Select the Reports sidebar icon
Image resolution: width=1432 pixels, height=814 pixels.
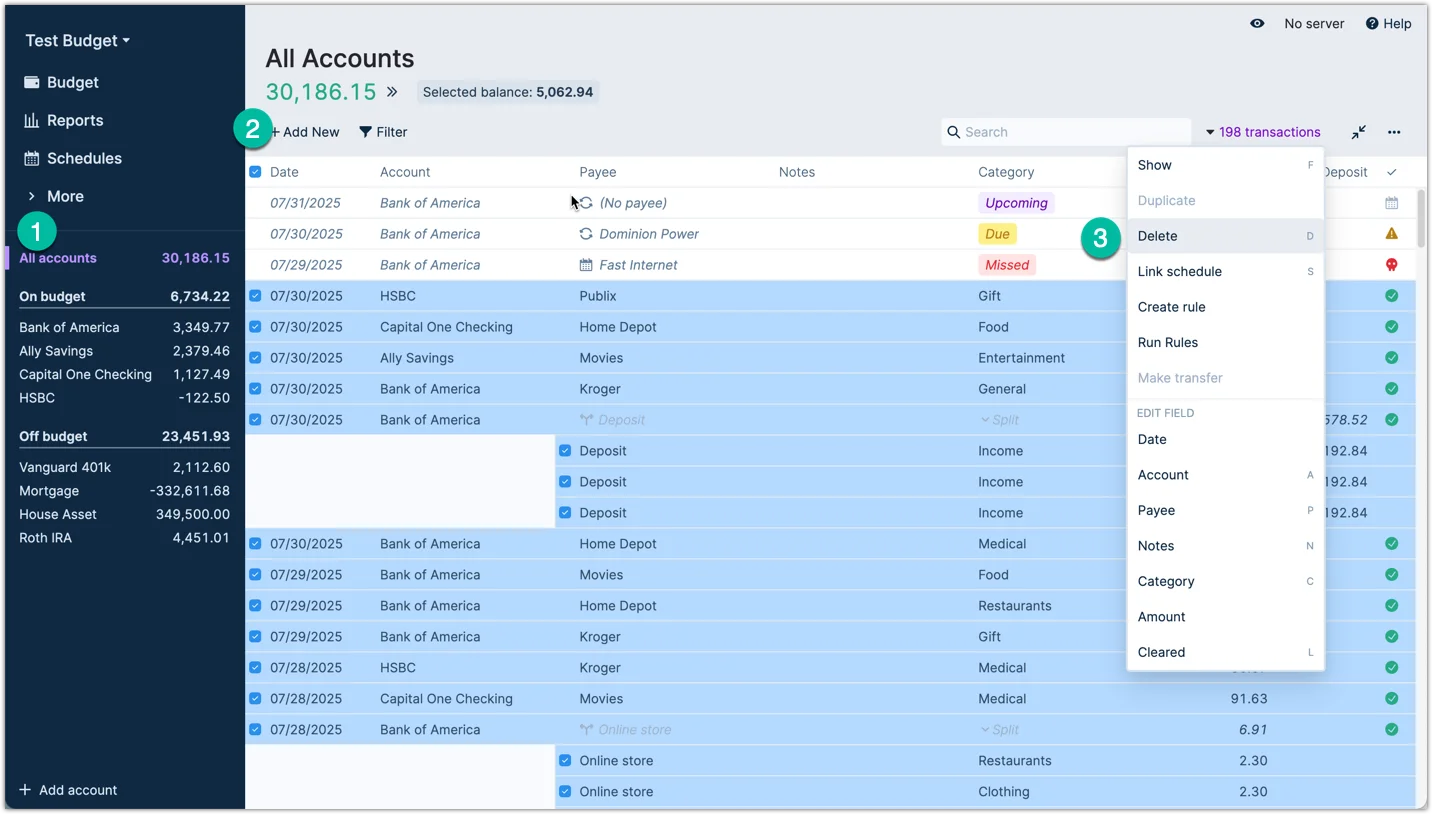pyautogui.click(x=33, y=120)
